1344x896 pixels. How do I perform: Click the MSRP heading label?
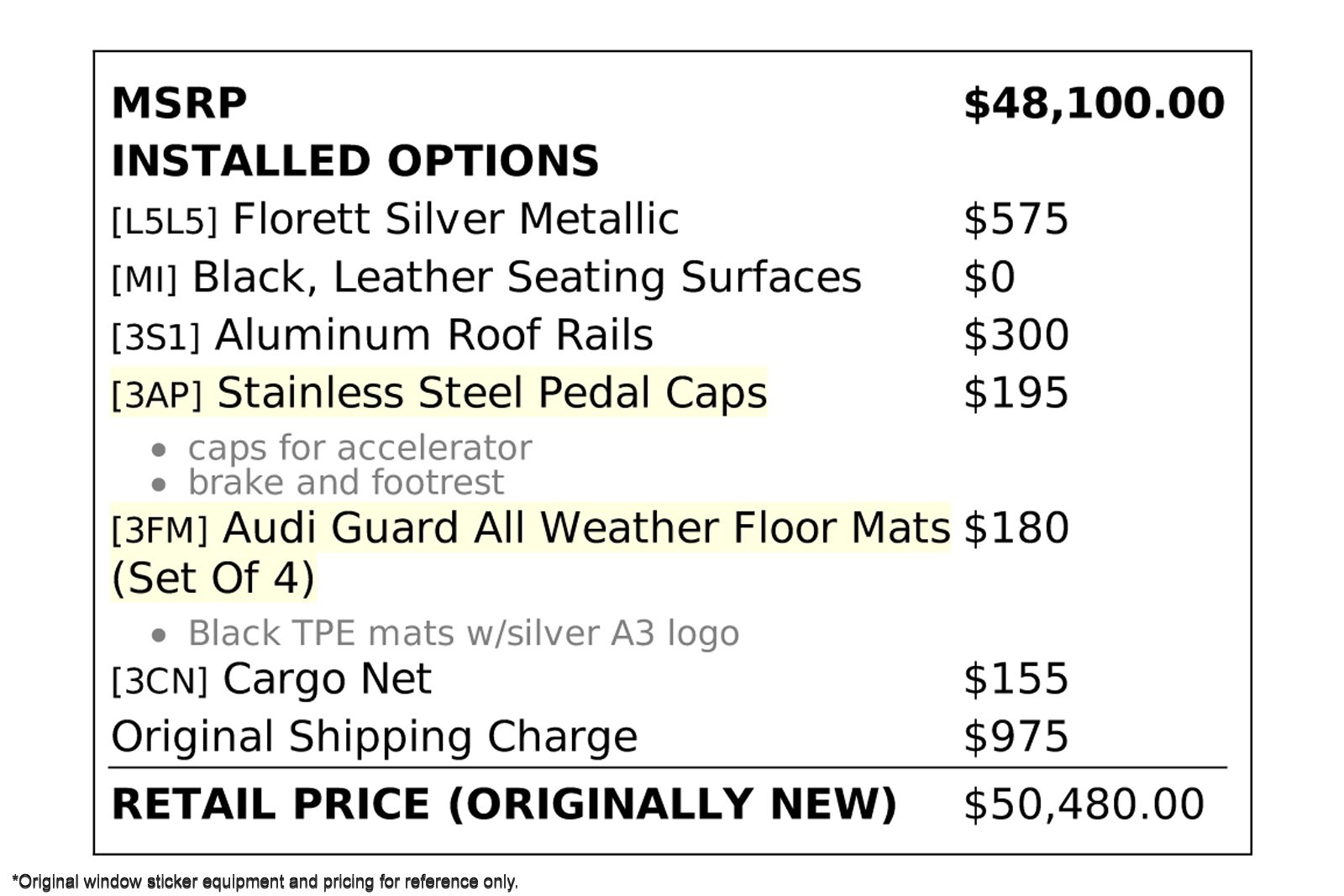(x=179, y=103)
